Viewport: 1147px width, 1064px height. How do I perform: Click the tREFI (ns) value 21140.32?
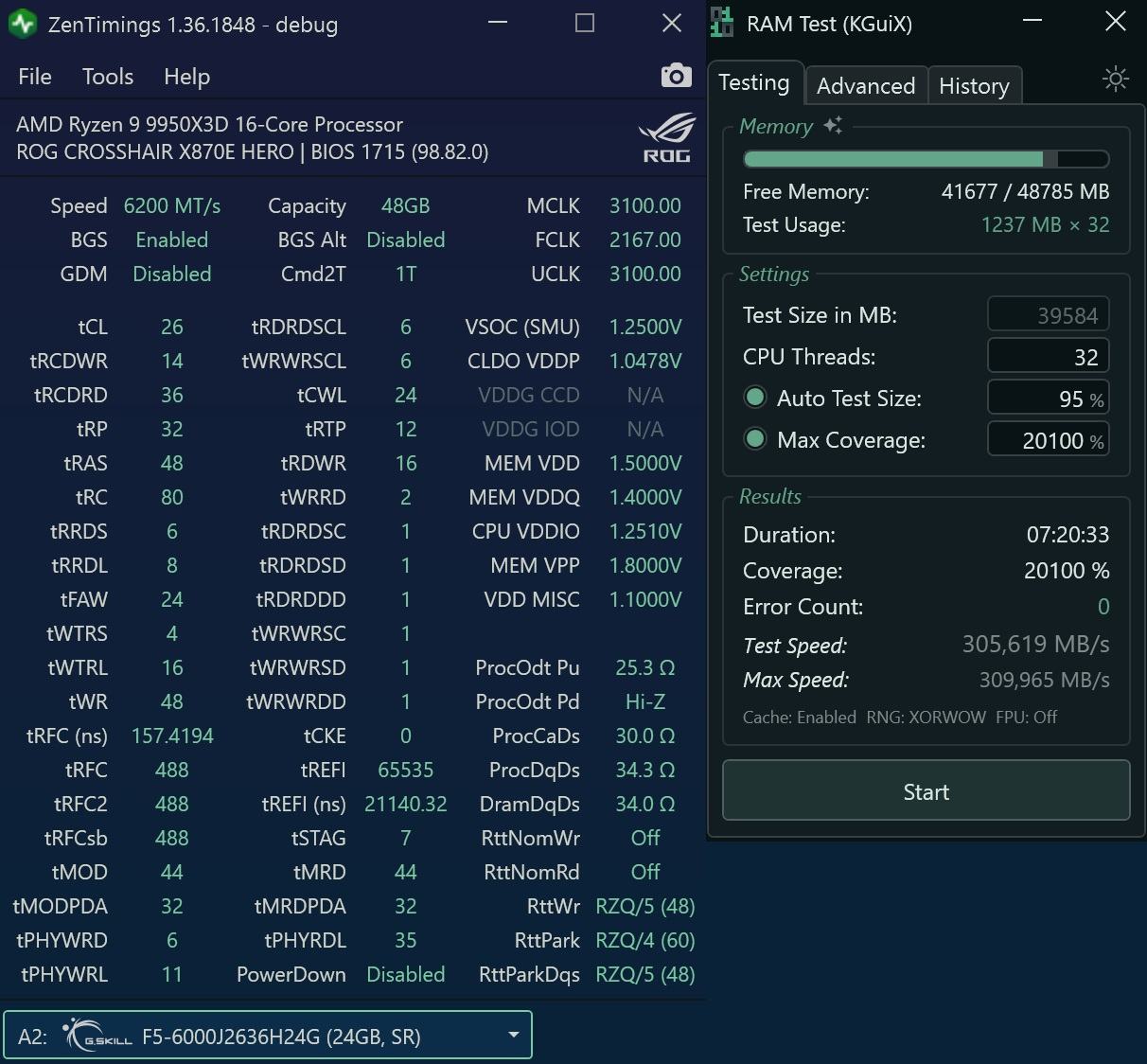click(405, 804)
